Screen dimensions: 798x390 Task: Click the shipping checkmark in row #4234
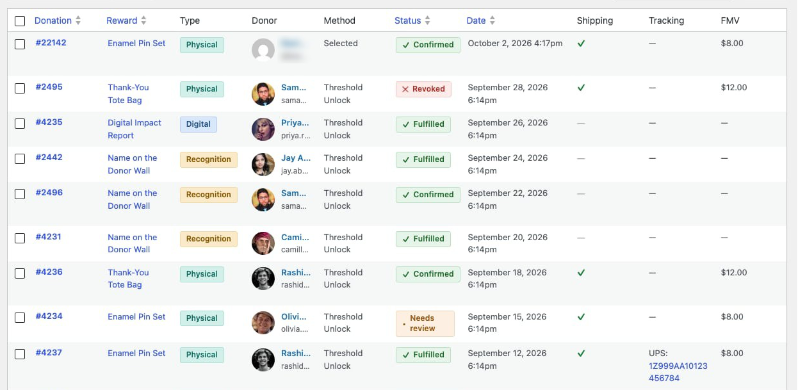581,317
